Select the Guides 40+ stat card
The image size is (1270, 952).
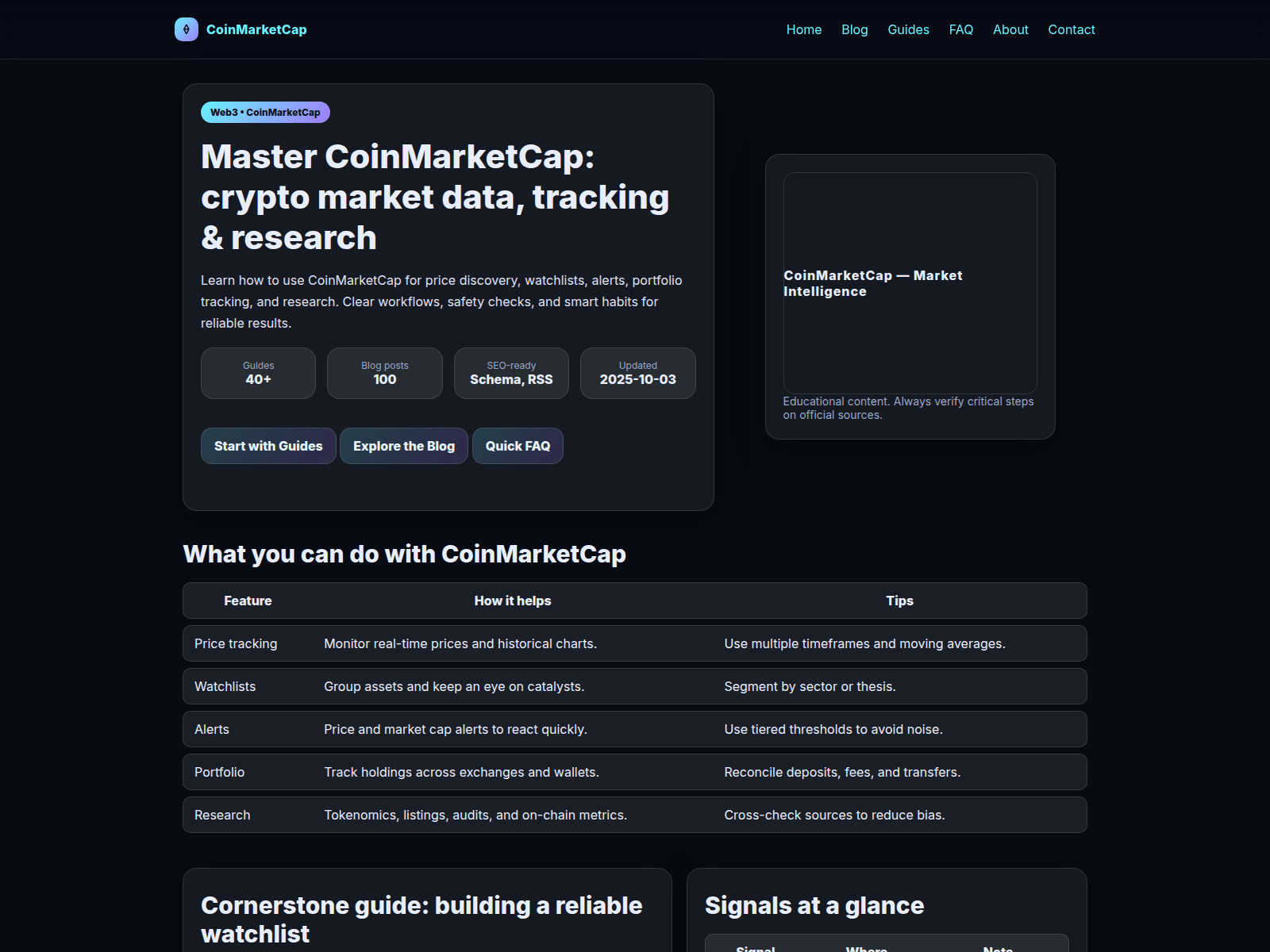(x=258, y=373)
